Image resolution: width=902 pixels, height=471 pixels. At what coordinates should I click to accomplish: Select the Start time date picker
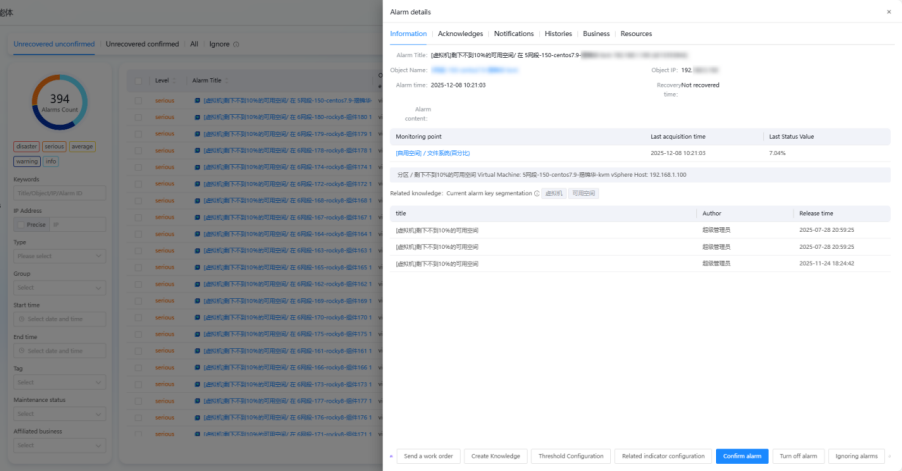(x=59, y=319)
